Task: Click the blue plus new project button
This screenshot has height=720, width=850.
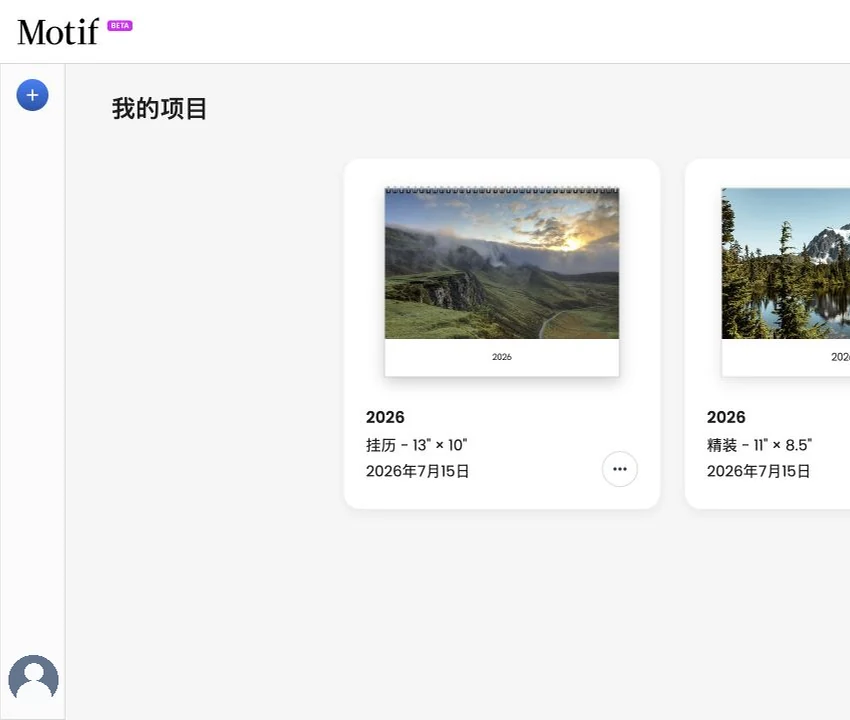Action: pos(33,95)
